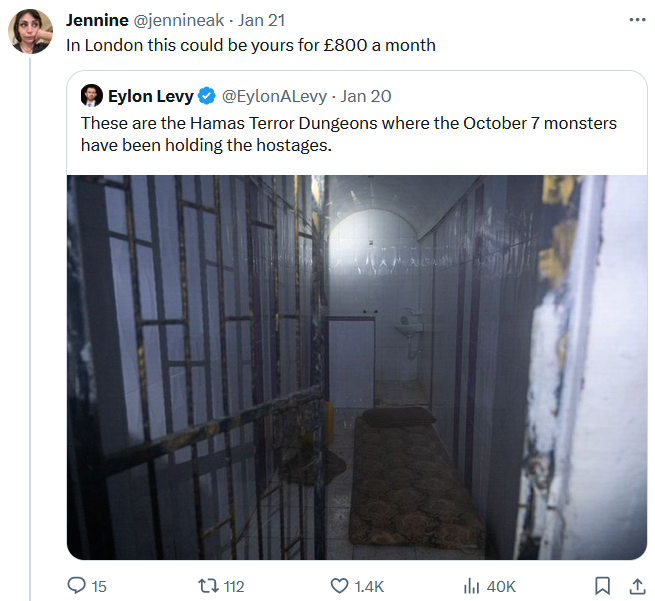Bookmark this tweet
This screenshot has height=601, width=655.
pyautogui.click(x=602, y=586)
